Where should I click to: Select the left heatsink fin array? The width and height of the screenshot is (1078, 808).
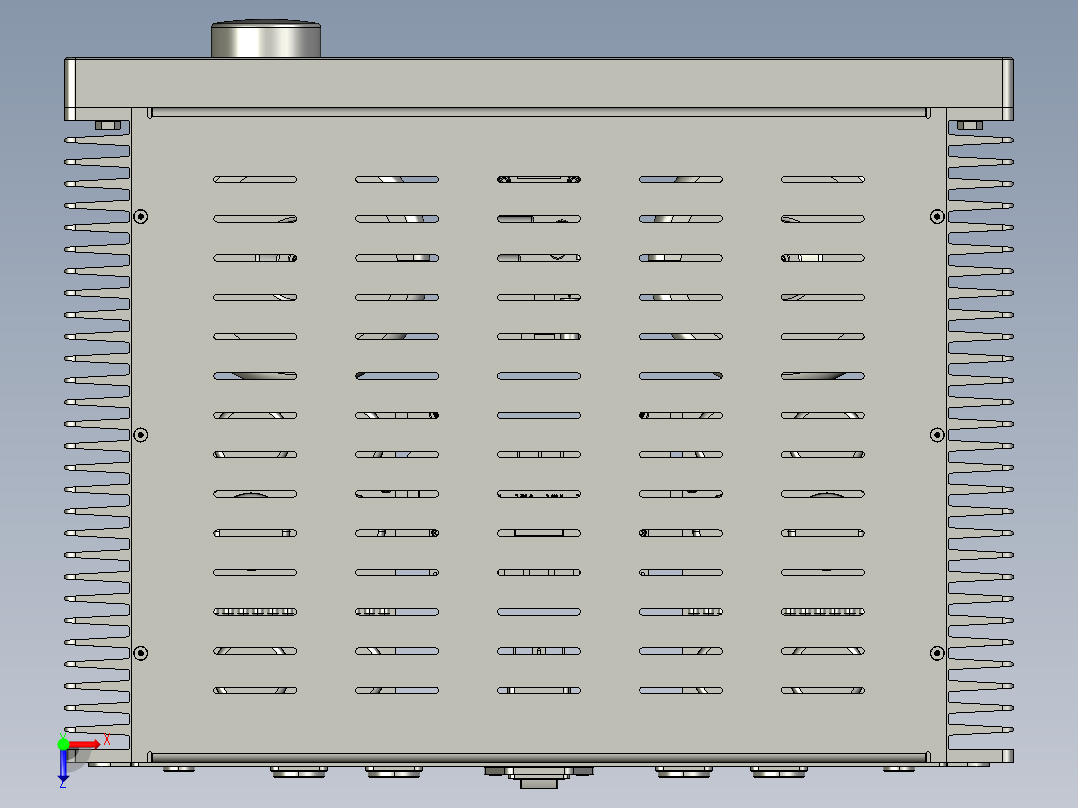tap(97, 440)
